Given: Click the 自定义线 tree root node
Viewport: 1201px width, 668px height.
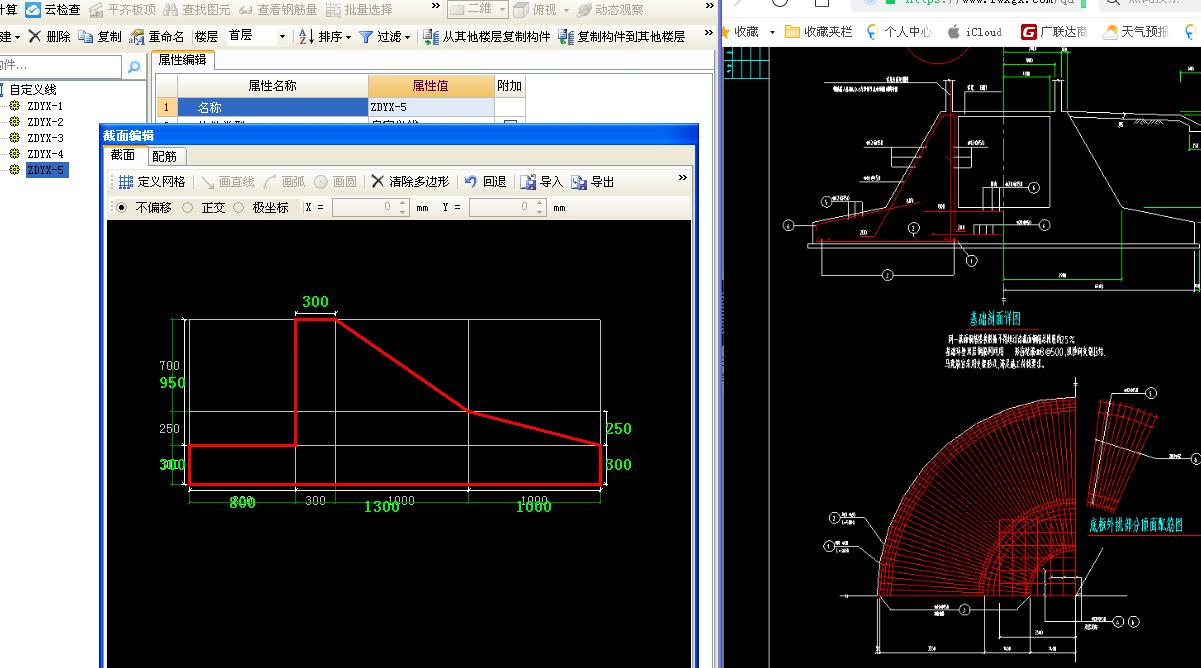Looking at the screenshot, I should (x=33, y=90).
